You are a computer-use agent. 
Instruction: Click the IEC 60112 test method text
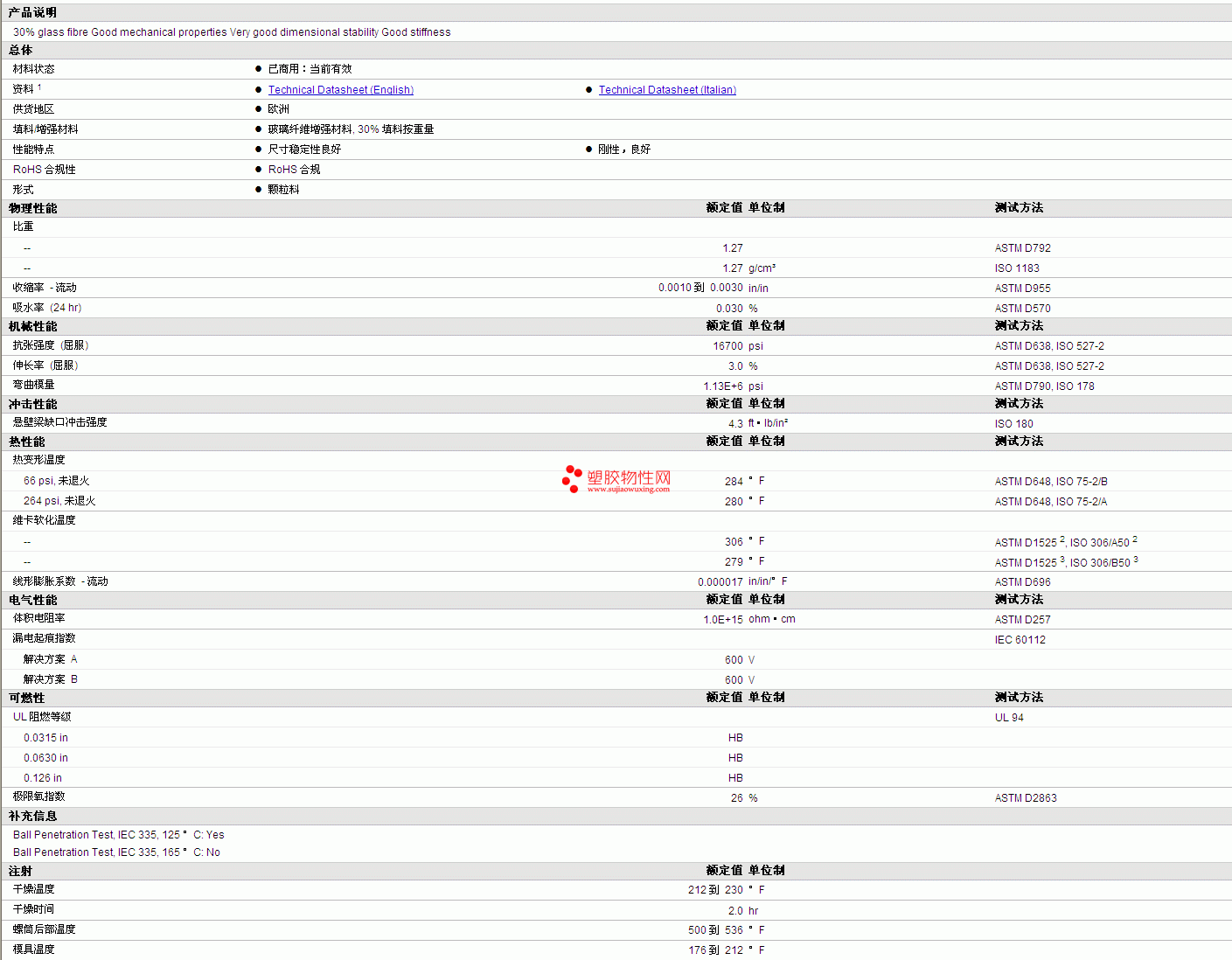click(x=1020, y=640)
